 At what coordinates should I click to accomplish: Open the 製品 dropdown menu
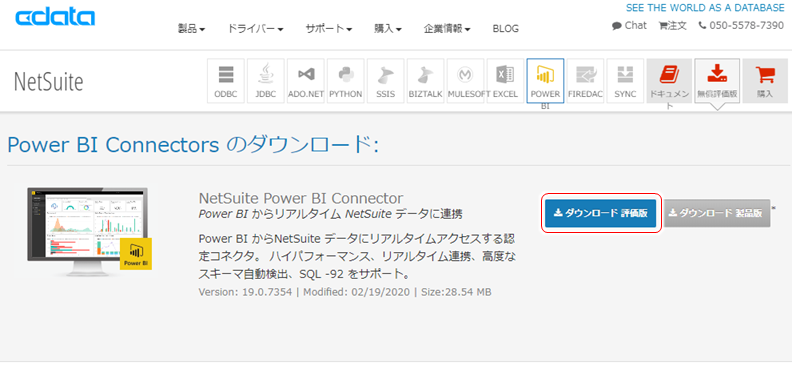[191, 29]
